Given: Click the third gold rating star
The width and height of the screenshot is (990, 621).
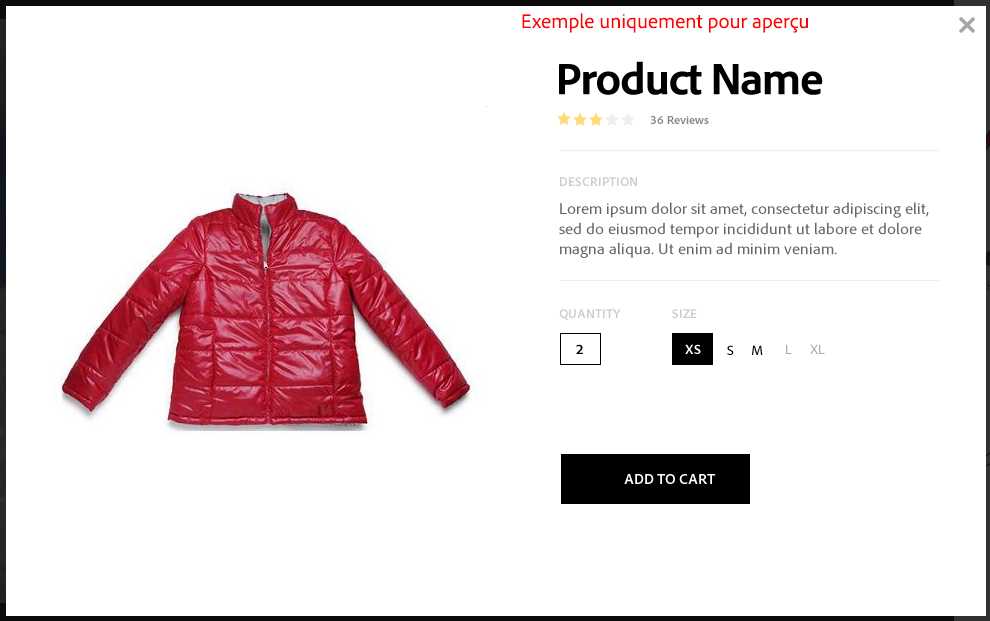Looking at the screenshot, I should tap(595, 119).
